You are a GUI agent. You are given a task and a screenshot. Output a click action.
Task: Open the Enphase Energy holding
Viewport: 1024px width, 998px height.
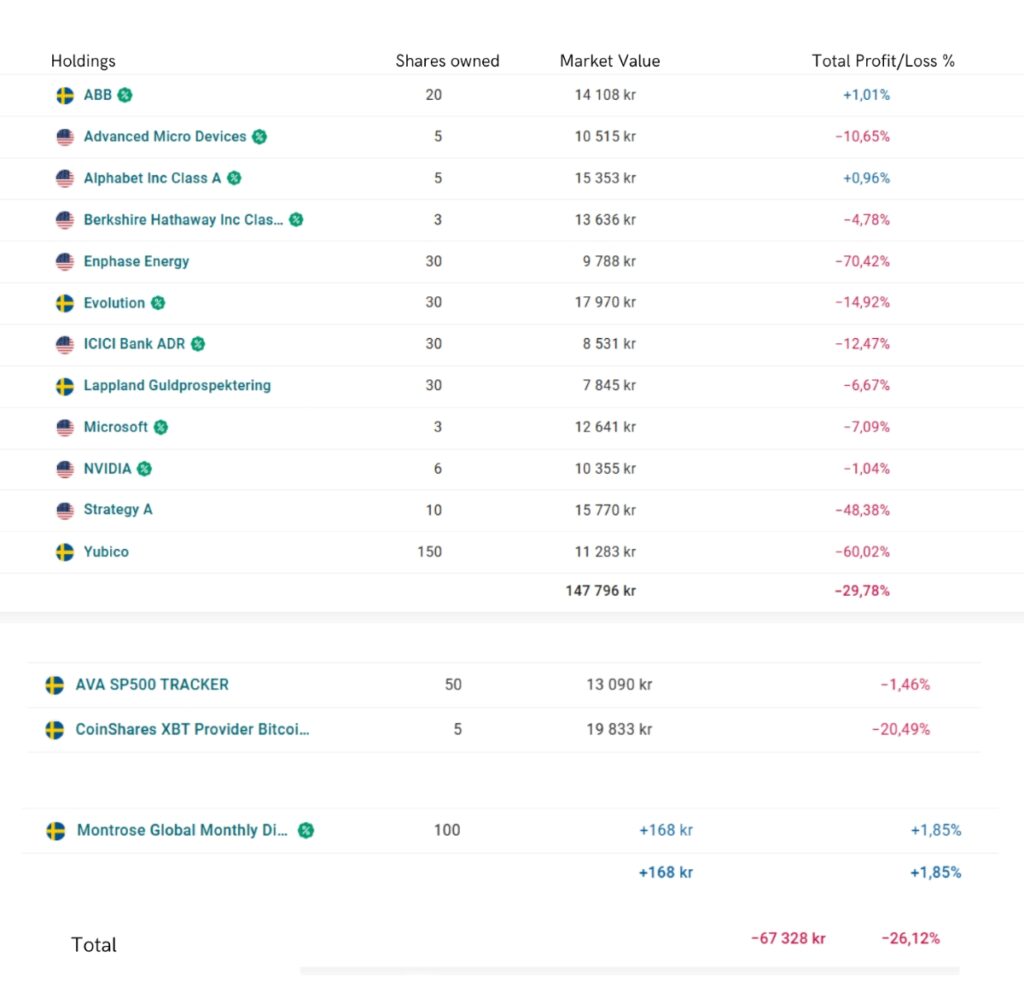pyautogui.click(x=136, y=262)
